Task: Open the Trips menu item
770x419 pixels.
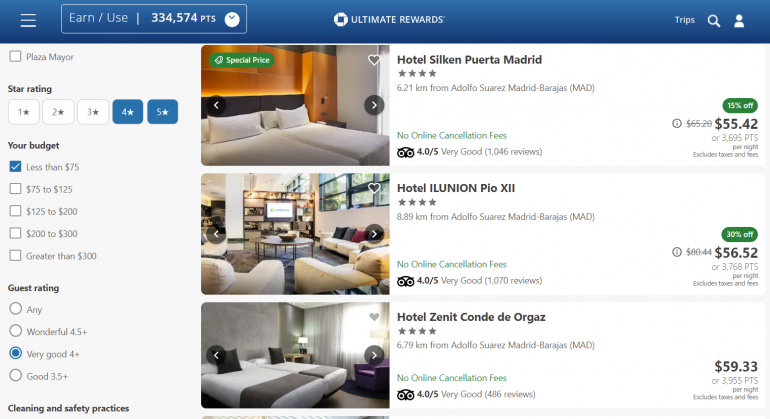Action: (x=685, y=20)
